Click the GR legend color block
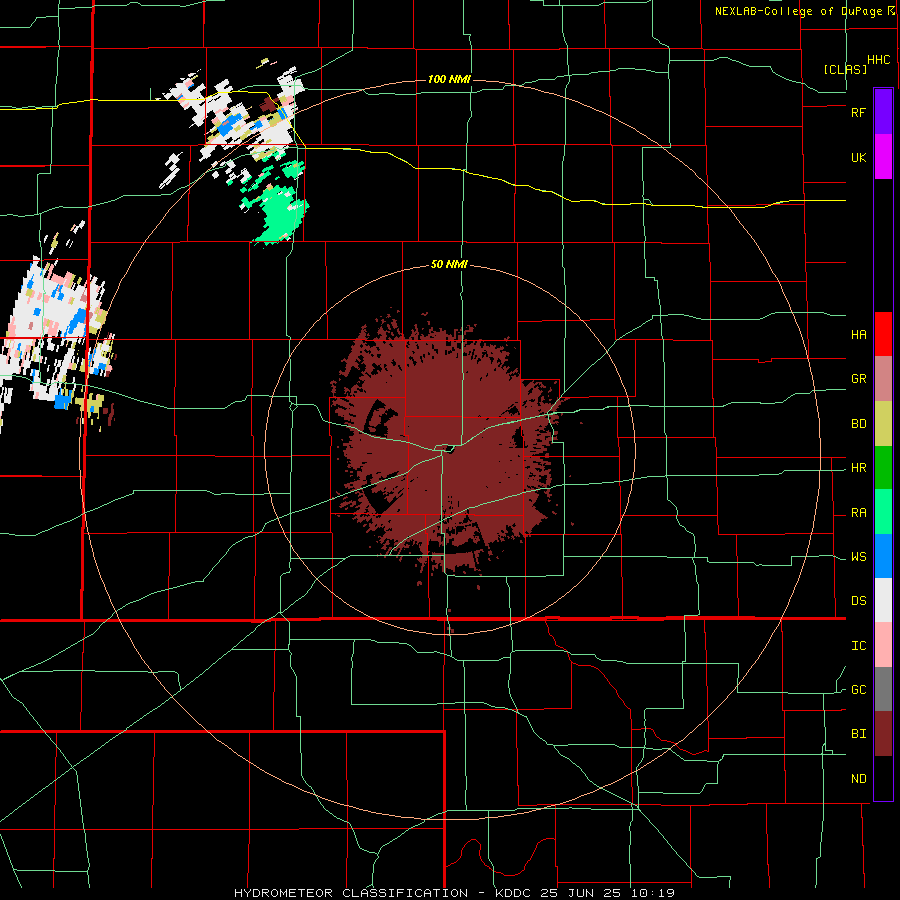900x900 pixels. [x=883, y=379]
